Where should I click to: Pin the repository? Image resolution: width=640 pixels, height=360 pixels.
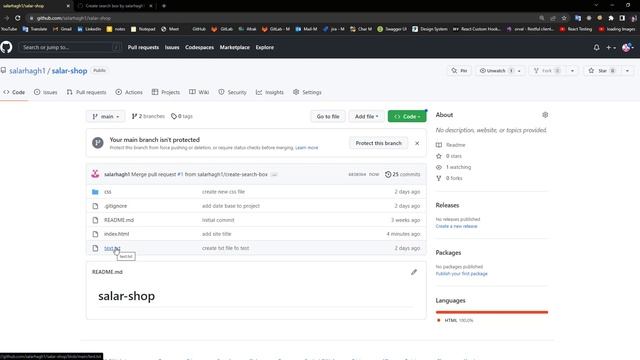click(459, 71)
